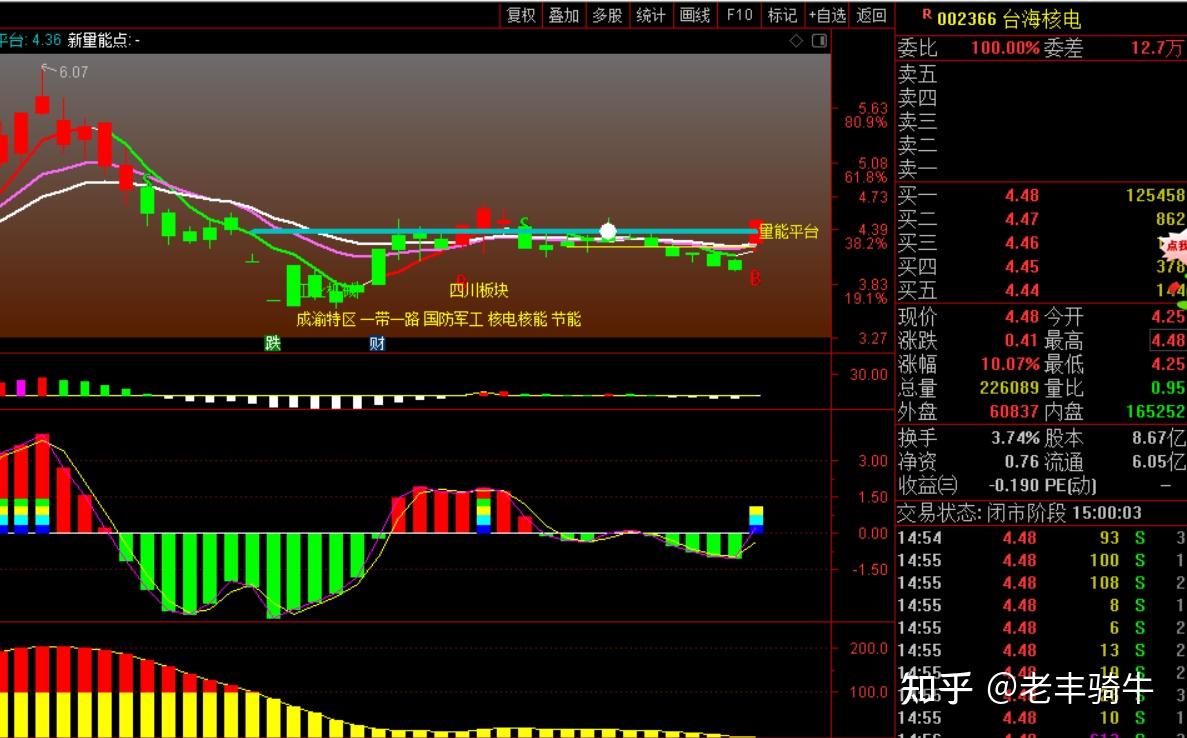
Task: Open the F10 company info
Action: pyautogui.click(x=740, y=15)
